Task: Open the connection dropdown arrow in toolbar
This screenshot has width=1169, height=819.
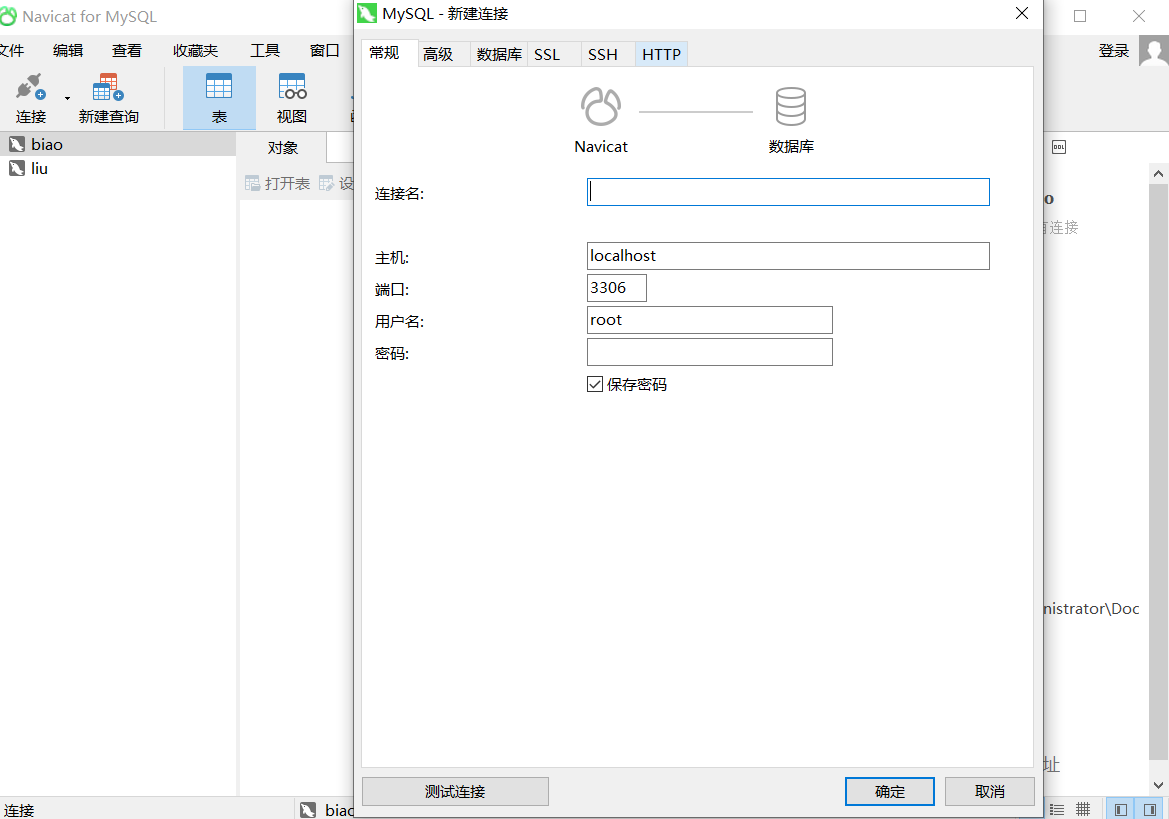Action: point(67,98)
